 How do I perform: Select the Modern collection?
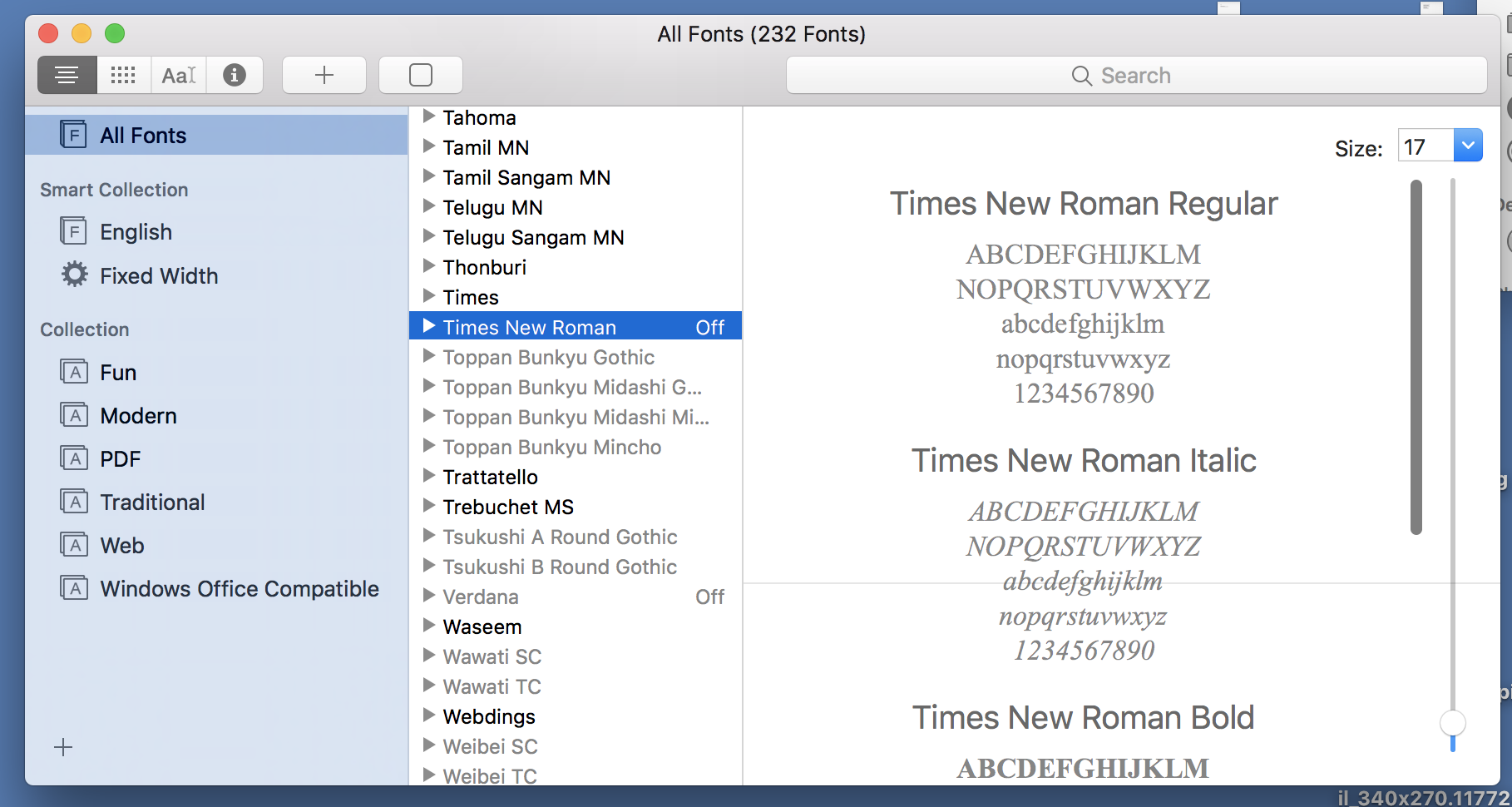(x=138, y=416)
